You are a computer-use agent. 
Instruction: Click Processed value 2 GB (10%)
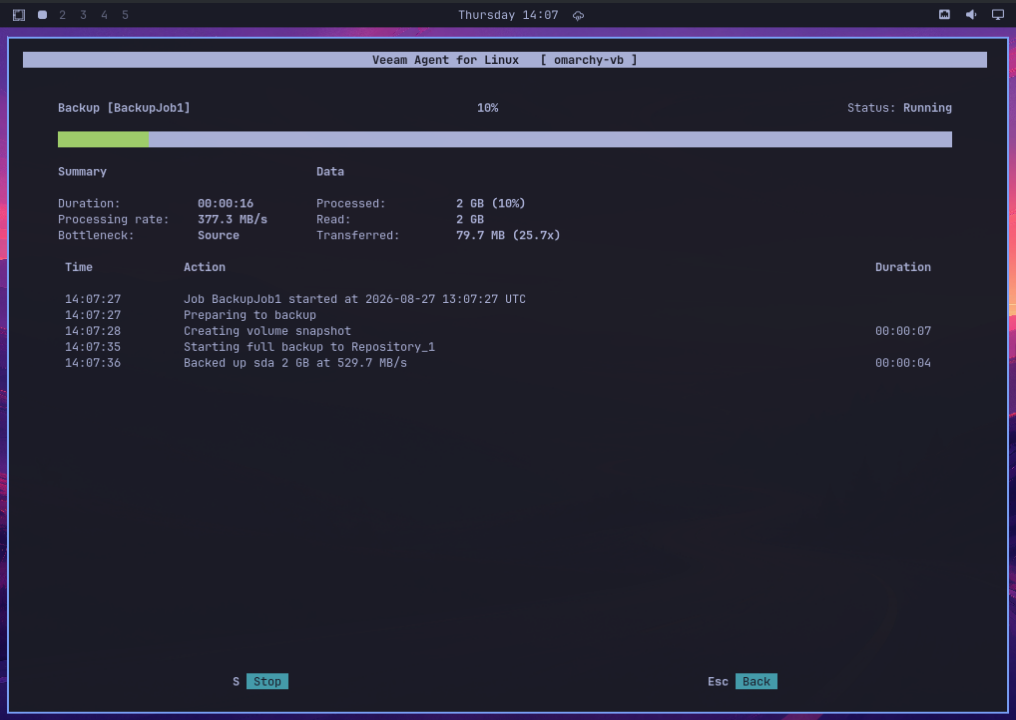click(491, 203)
